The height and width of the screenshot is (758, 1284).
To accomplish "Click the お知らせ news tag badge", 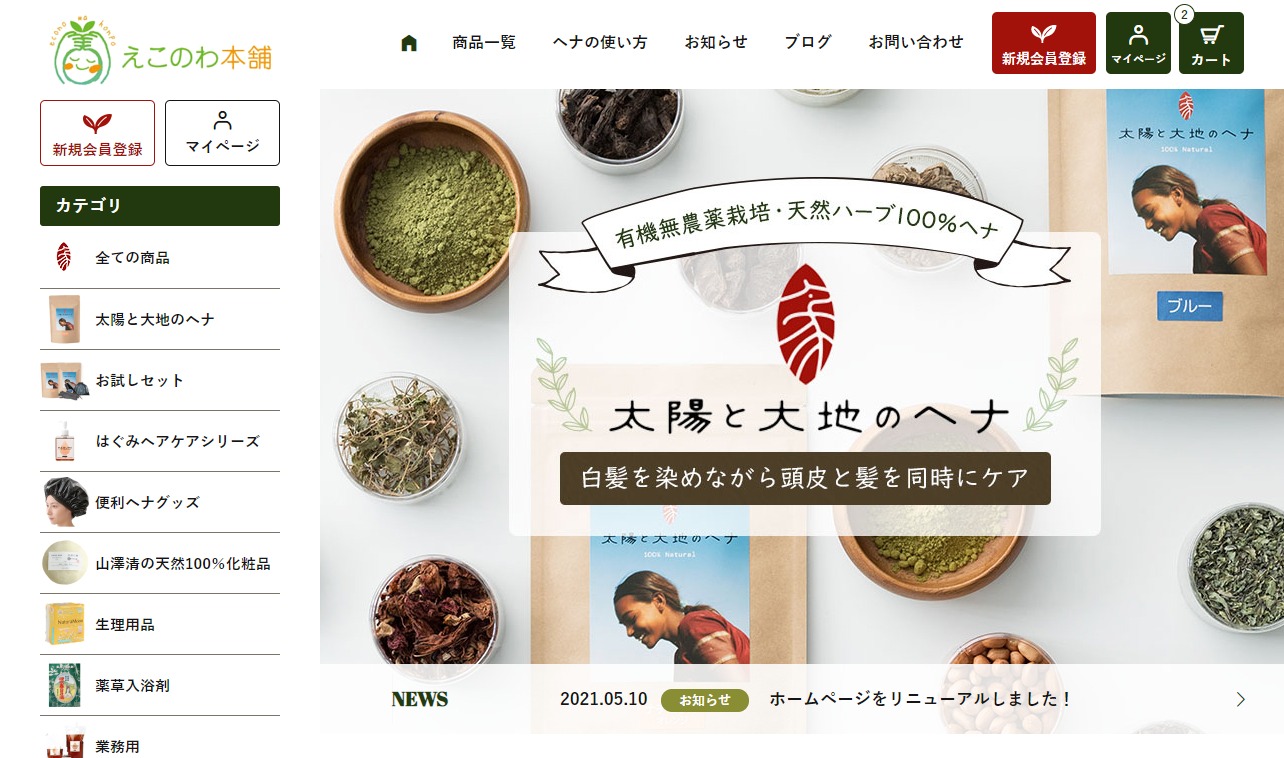I will [x=705, y=699].
